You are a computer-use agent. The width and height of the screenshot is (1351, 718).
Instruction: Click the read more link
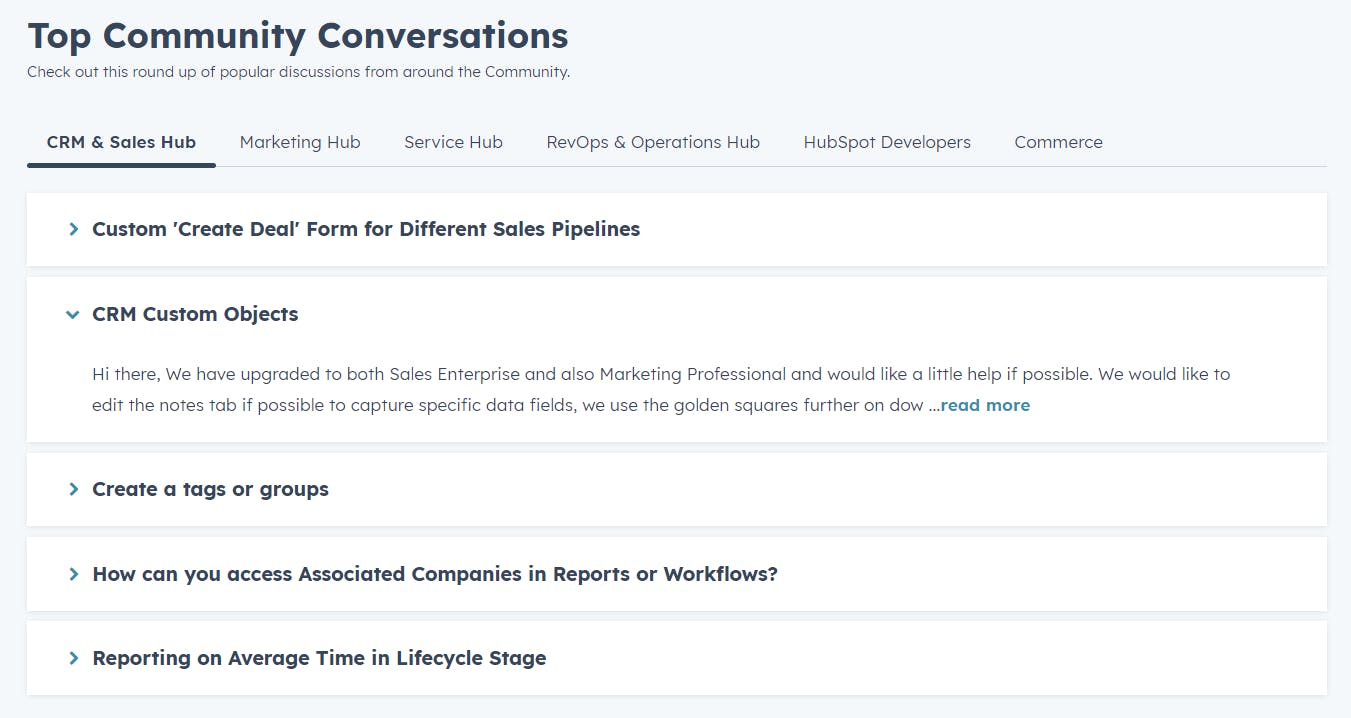pos(985,405)
